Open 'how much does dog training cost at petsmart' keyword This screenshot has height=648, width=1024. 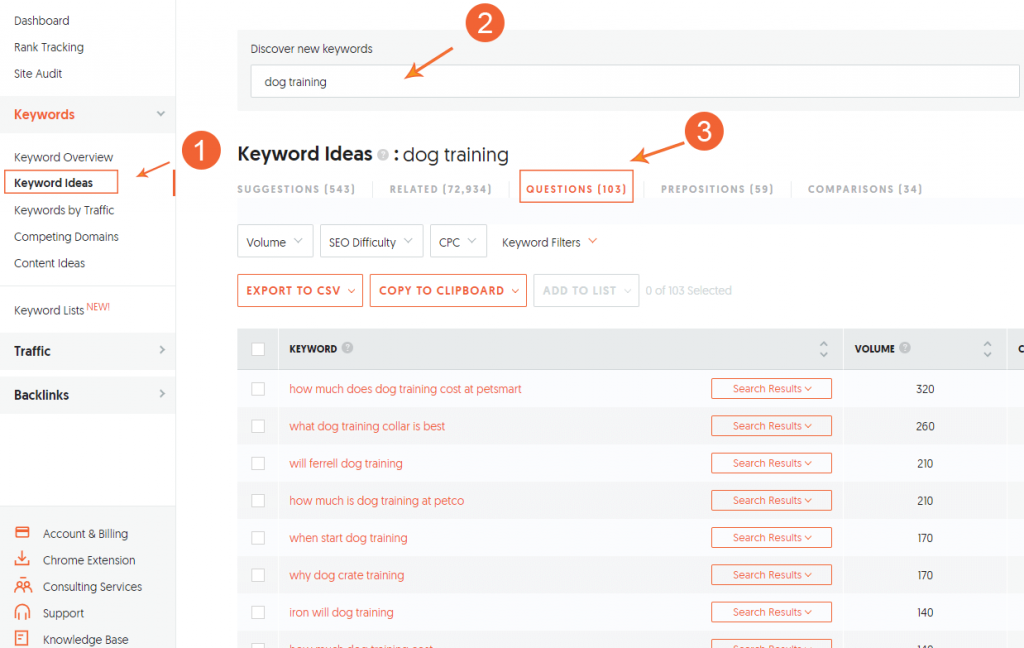click(405, 389)
